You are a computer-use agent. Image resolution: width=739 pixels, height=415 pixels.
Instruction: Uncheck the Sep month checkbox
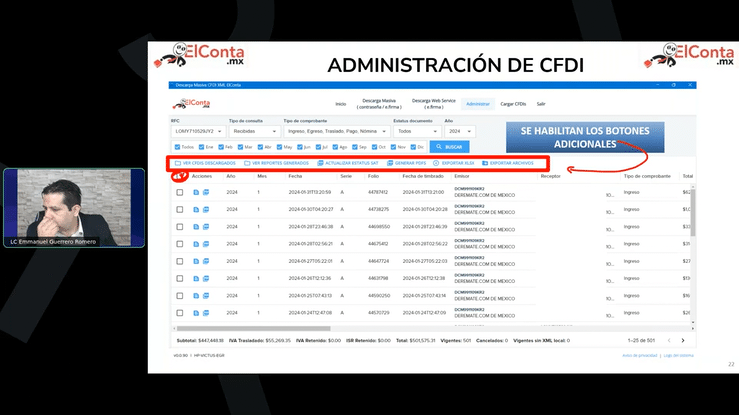pyautogui.click(x=355, y=147)
